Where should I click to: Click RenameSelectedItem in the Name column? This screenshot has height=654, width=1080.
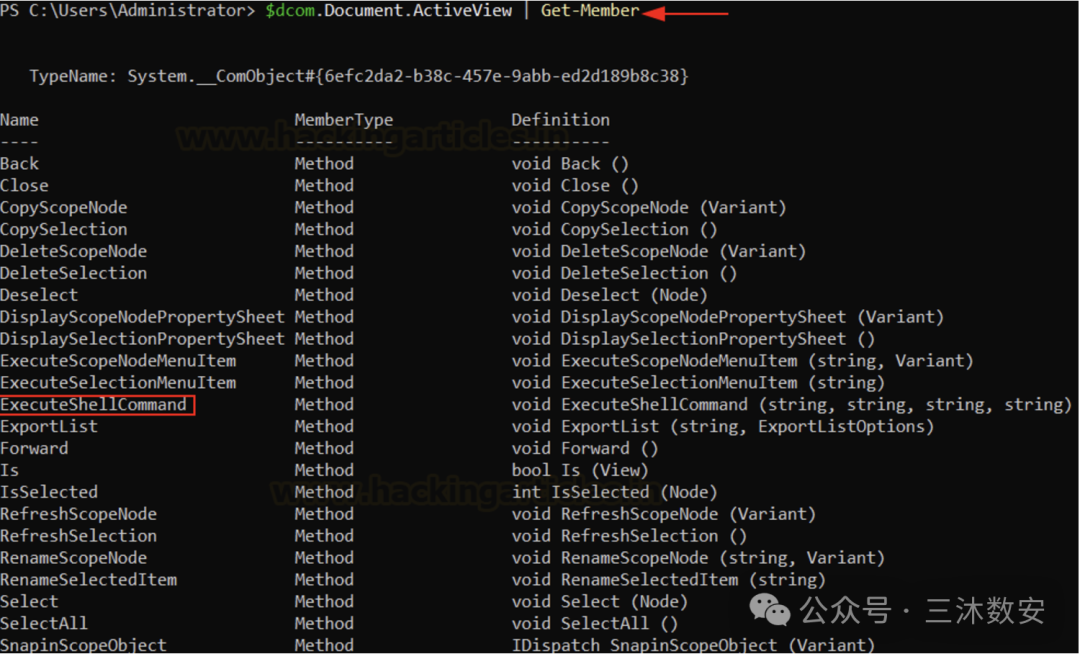(88, 580)
